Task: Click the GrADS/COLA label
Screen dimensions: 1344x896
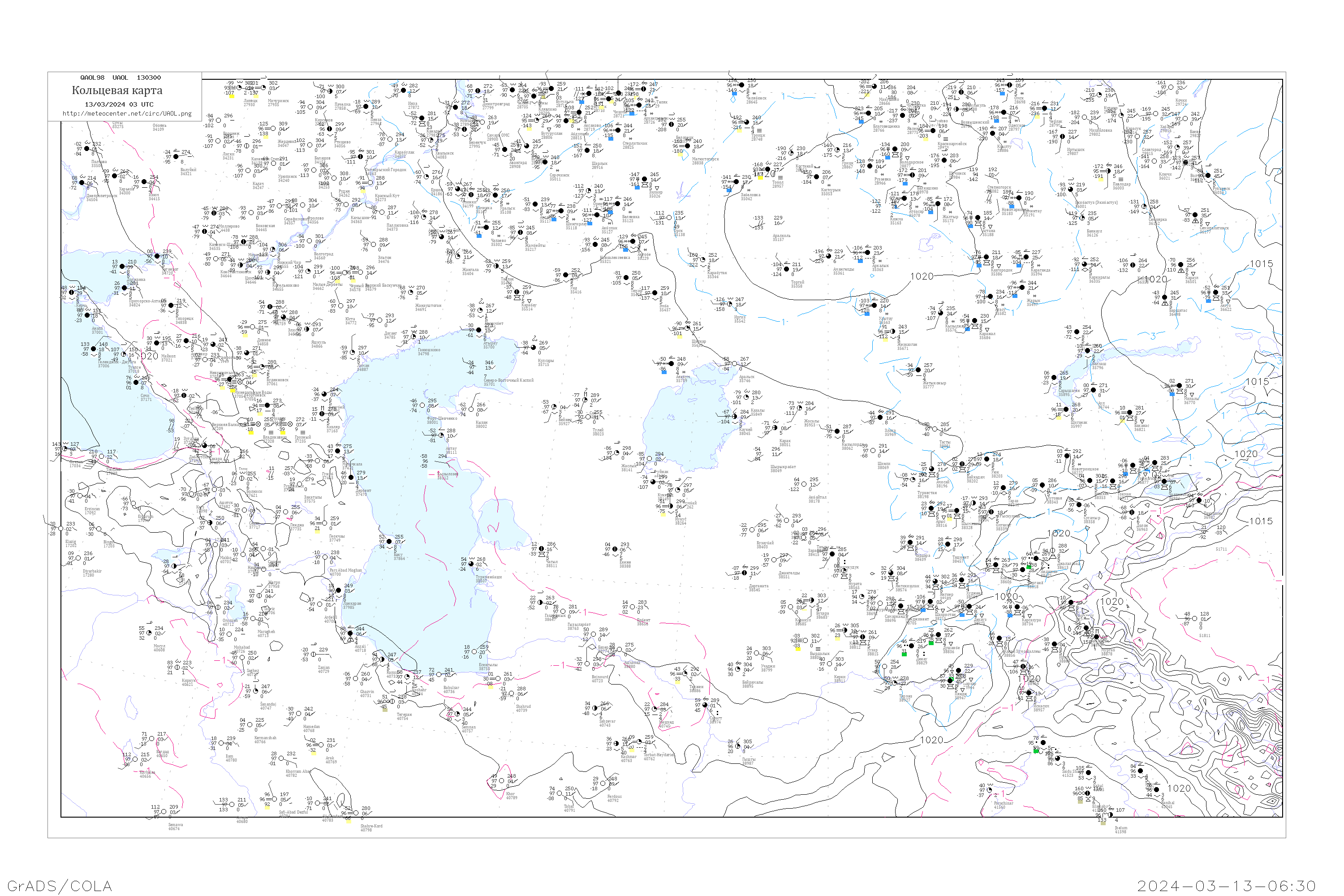Action: pyautogui.click(x=60, y=886)
